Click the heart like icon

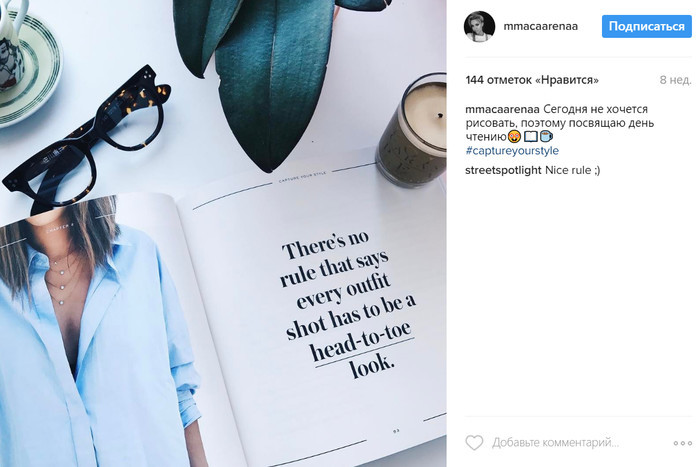pyautogui.click(x=474, y=442)
